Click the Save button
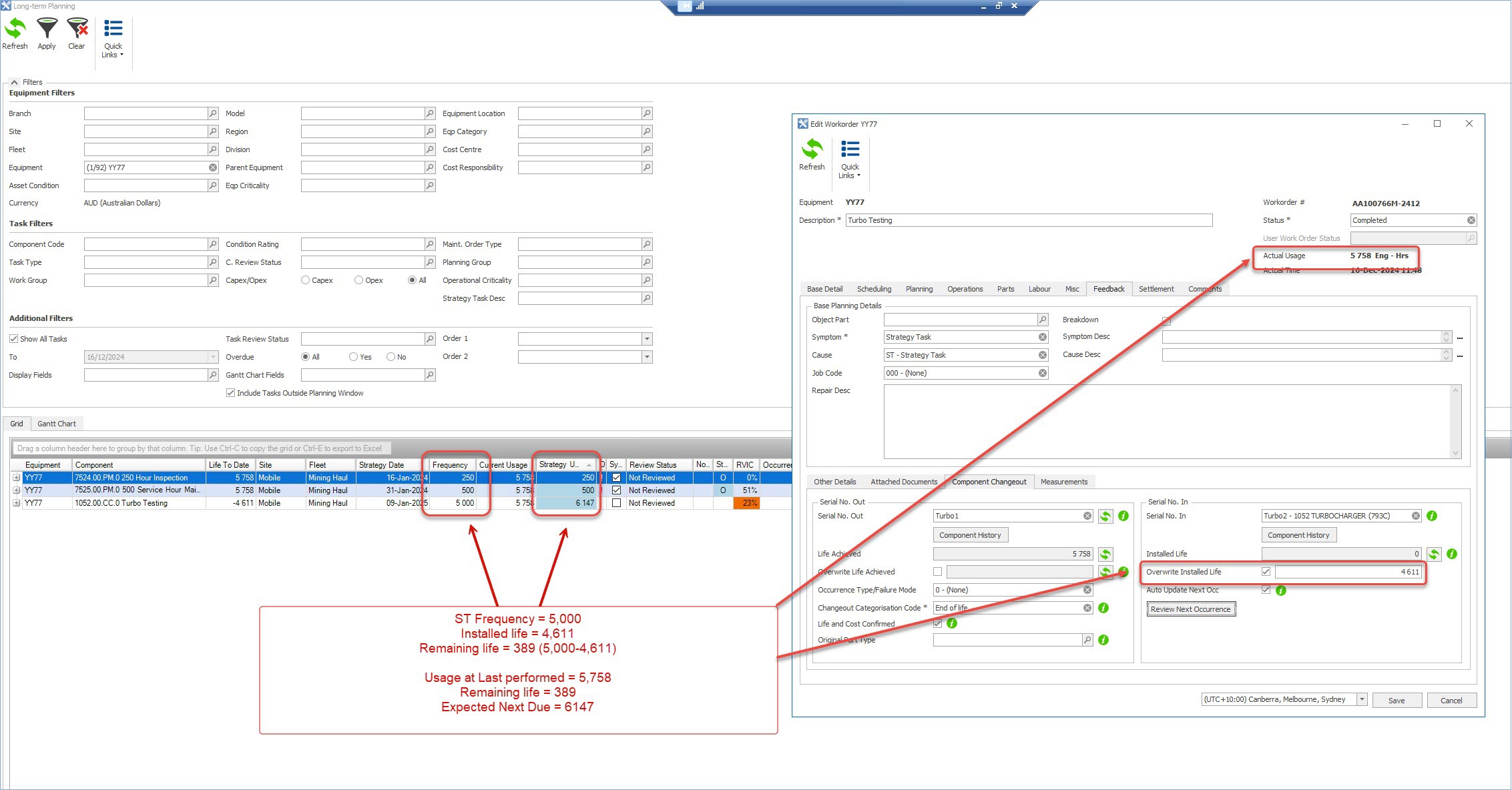 (x=1396, y=700)
